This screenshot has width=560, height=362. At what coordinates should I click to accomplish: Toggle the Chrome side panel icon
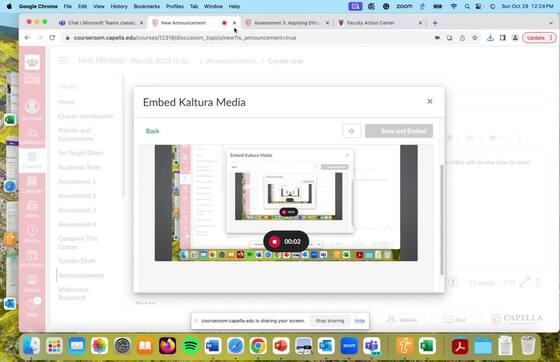point(502,37)
